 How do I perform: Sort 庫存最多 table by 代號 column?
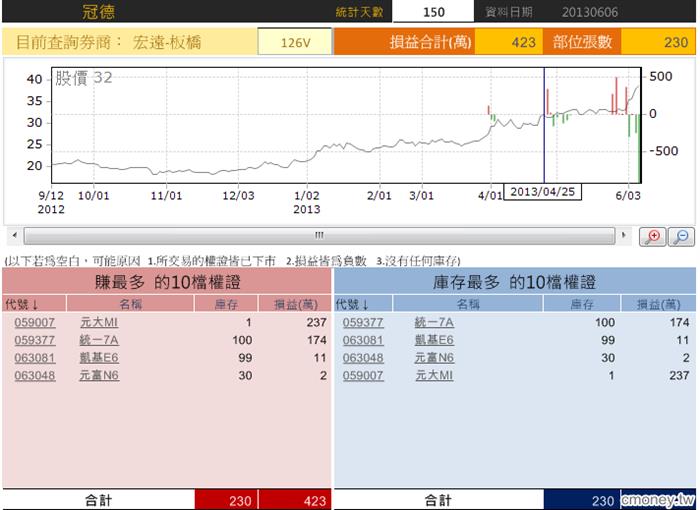tap(353, 304)
